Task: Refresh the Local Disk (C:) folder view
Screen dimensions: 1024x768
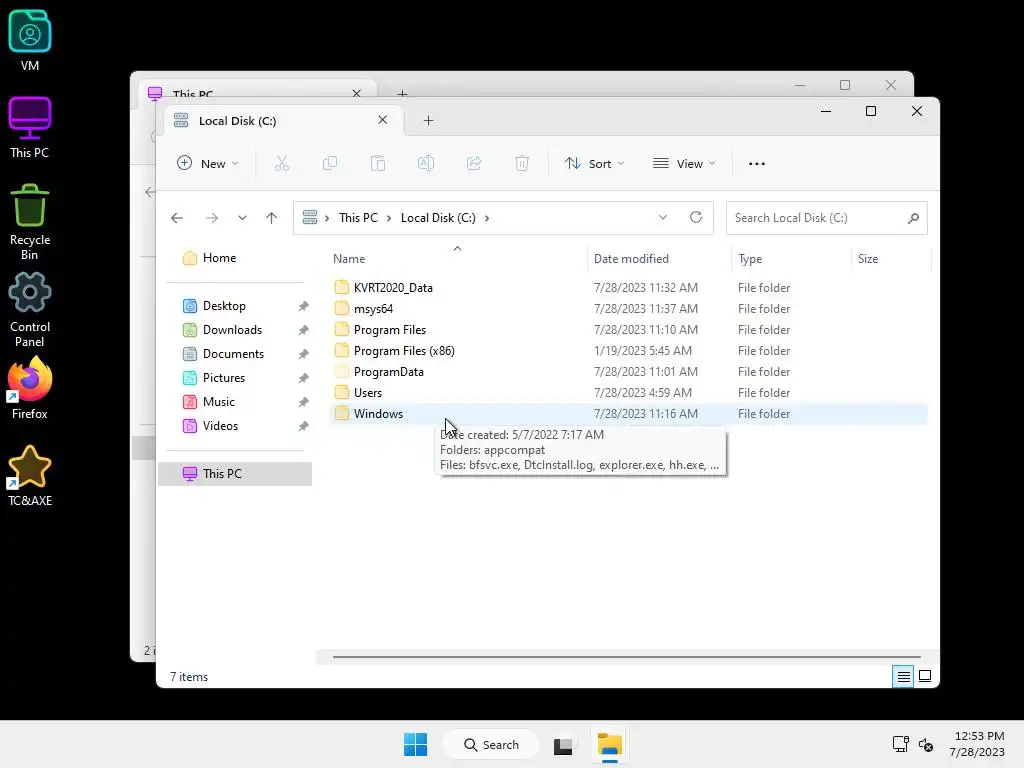Action: pos(696,217)
